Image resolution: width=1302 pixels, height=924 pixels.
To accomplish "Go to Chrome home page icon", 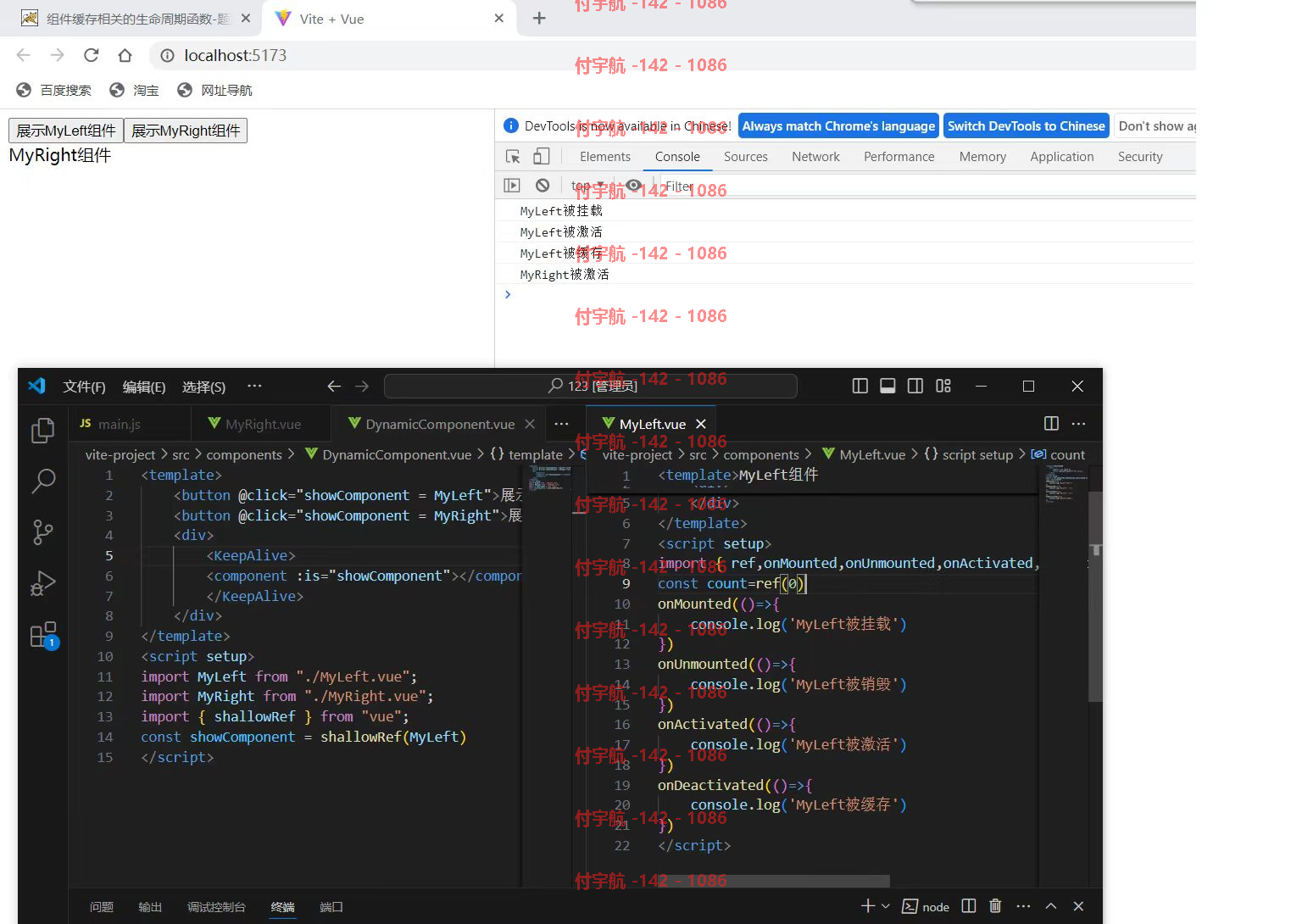I will [125, 55].
